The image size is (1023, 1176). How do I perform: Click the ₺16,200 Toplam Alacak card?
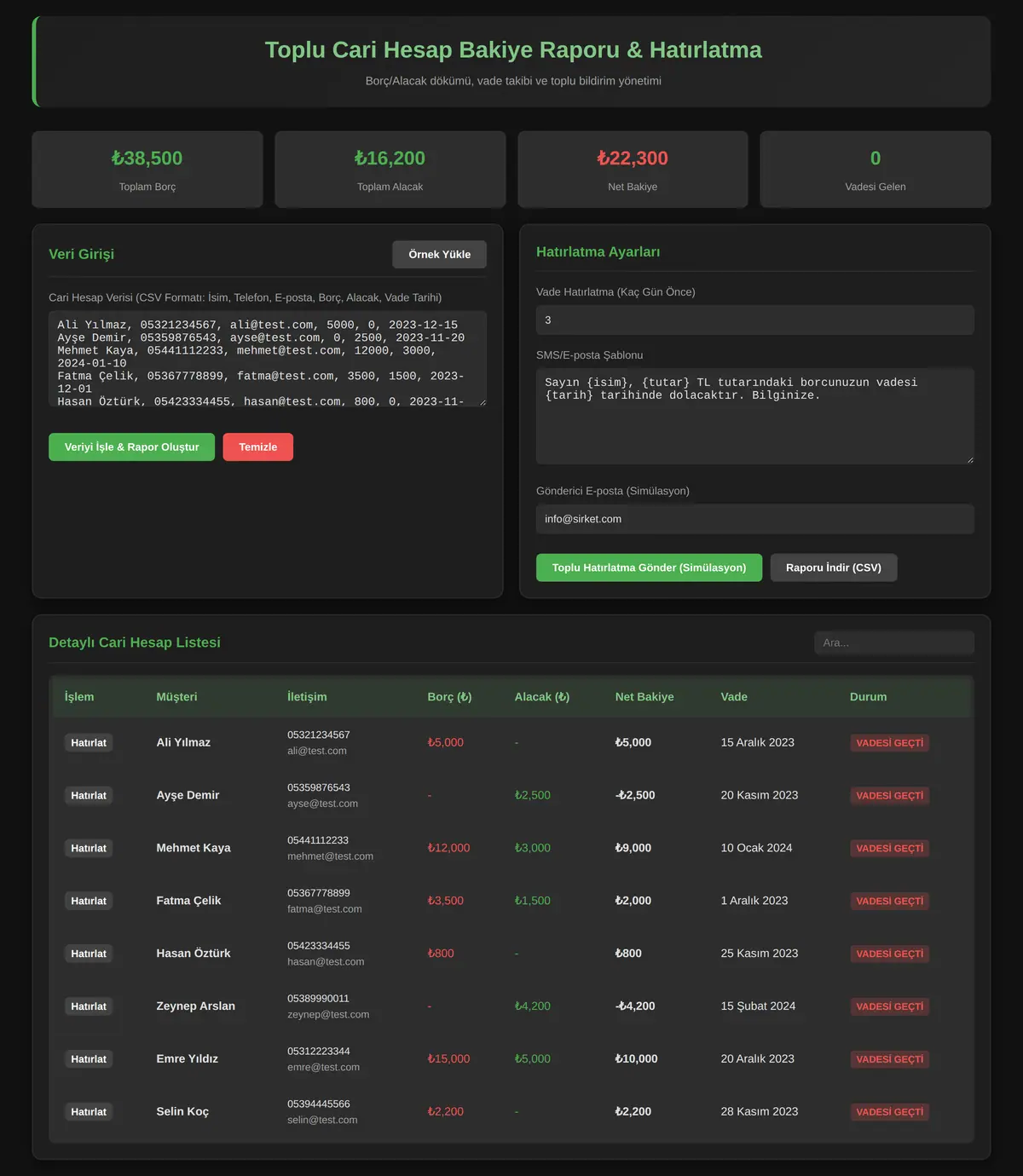[390, 170]
